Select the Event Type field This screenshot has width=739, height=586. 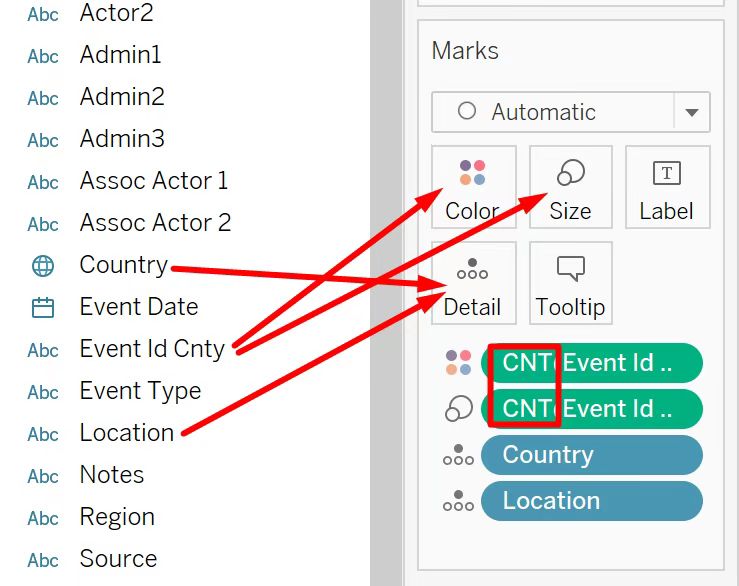(x=140, y=391)
